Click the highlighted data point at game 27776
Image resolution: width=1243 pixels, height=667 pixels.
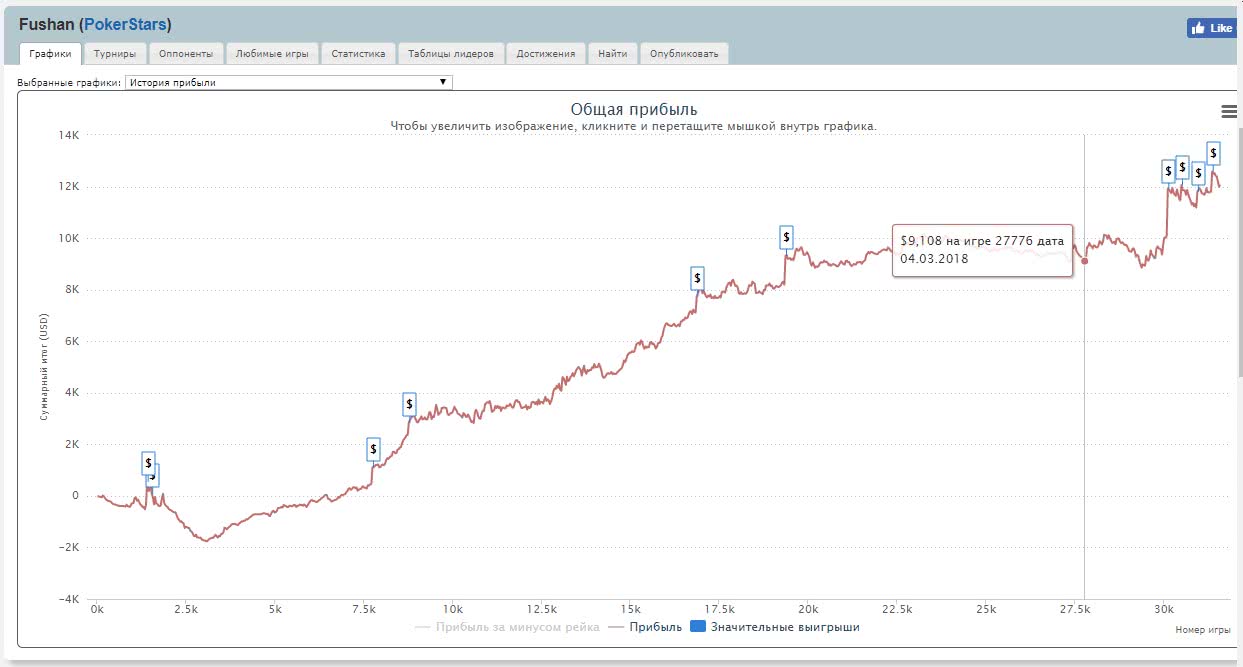pos(1085,261)
